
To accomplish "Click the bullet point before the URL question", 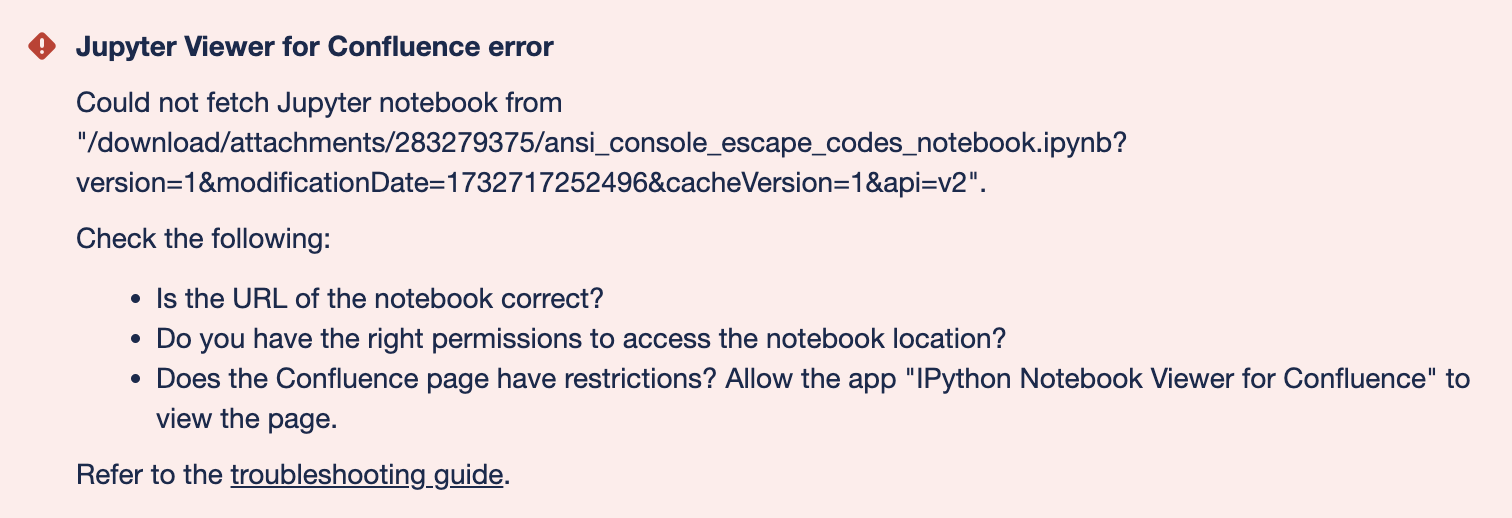I will tap(136, 299).
